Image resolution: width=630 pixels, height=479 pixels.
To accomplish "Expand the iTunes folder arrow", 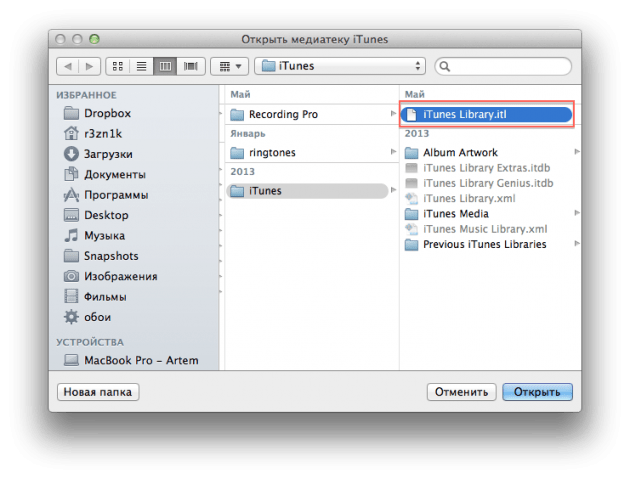I will (393, 190).
